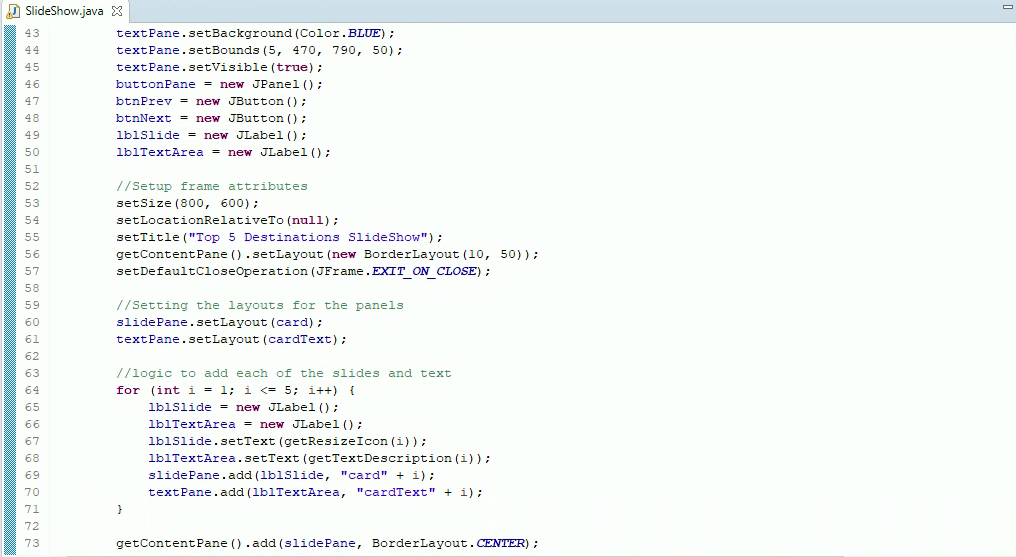Click line number 62 in the gutter
1016x557 pixels.
32,356
